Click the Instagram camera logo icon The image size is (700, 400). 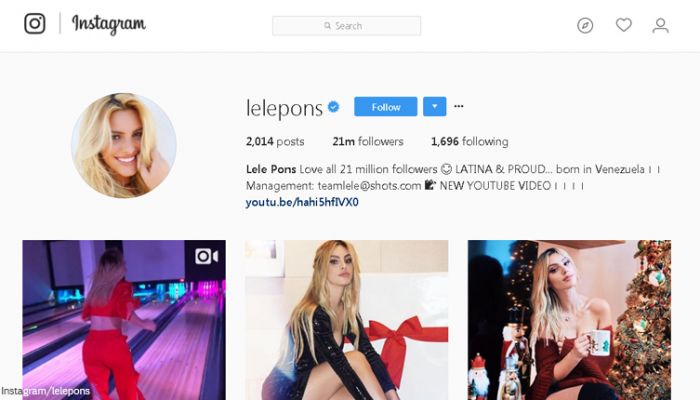point(35,24)
